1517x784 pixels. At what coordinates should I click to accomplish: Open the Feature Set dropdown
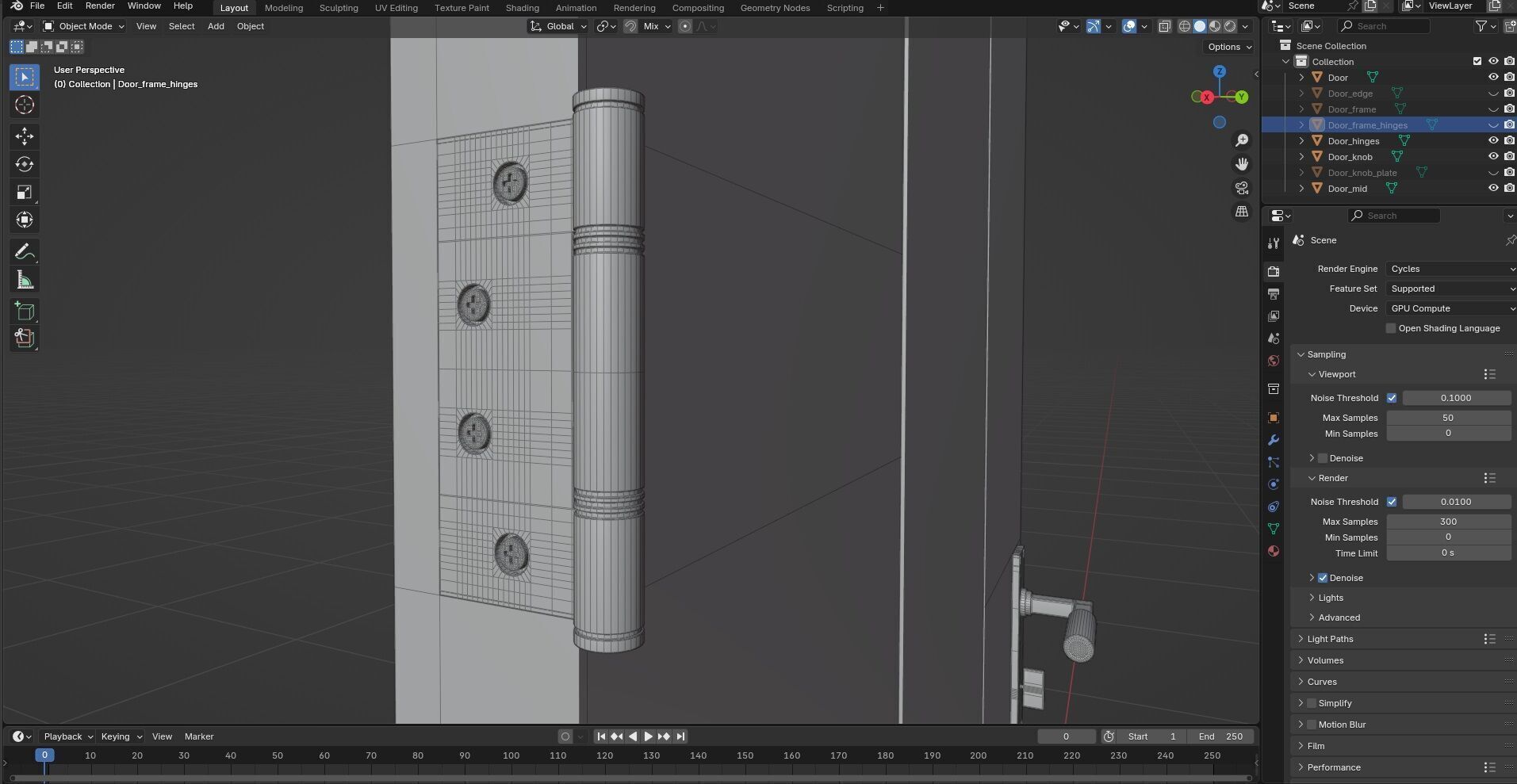point(1451,289)
